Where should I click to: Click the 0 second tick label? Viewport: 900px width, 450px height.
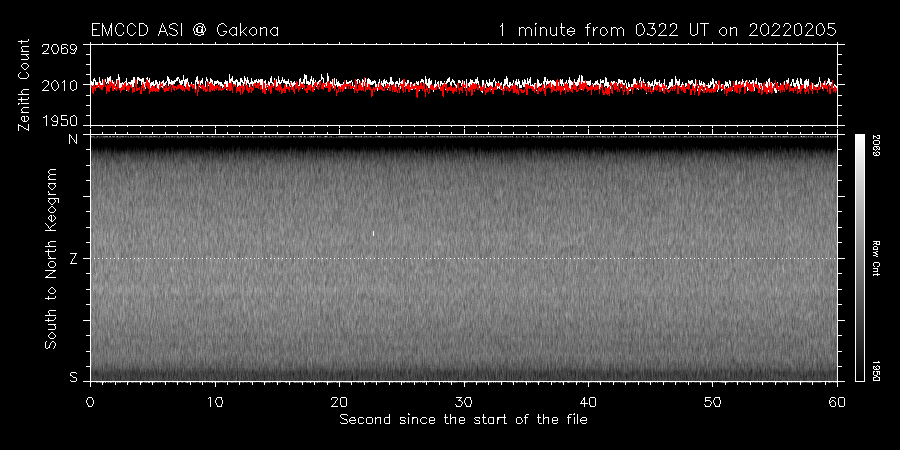tap(90, 401)
